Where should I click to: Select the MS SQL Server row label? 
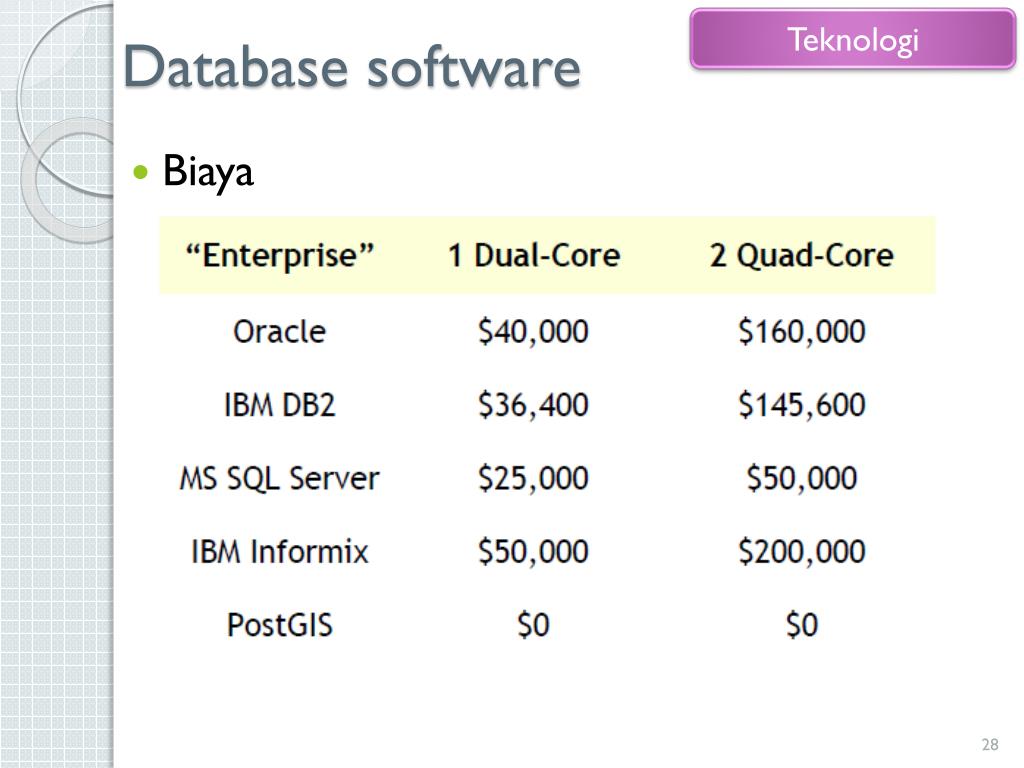pyautogui.click(x=280, y=478)
